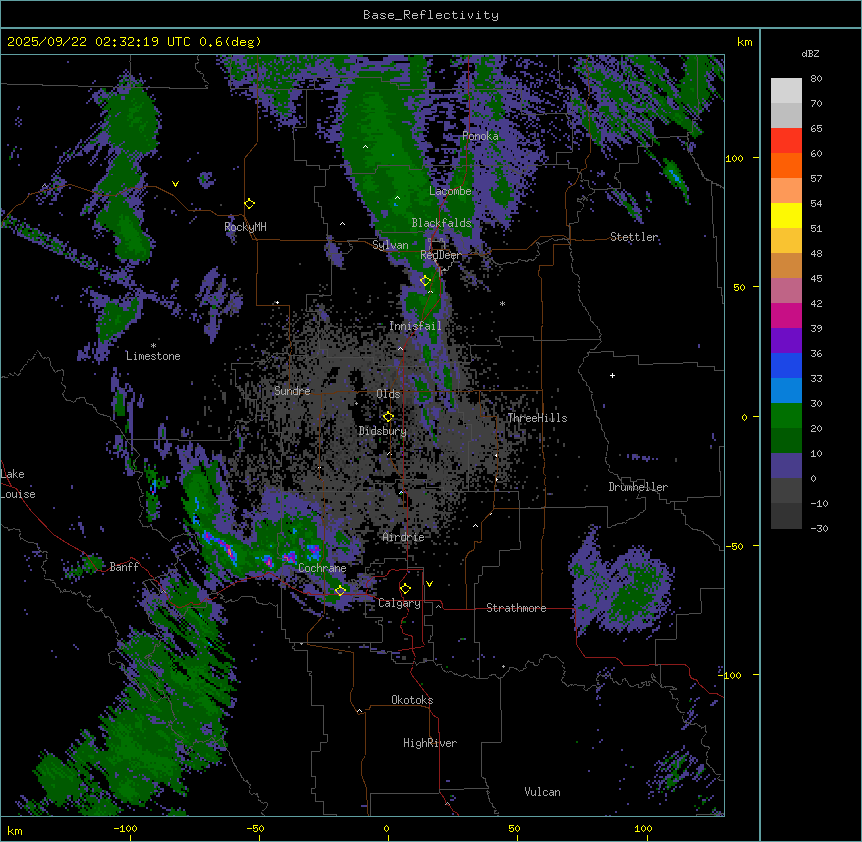Click the diamond marker above Calgary label
This screenshot has width=862, height=842.
pos(405,588)
